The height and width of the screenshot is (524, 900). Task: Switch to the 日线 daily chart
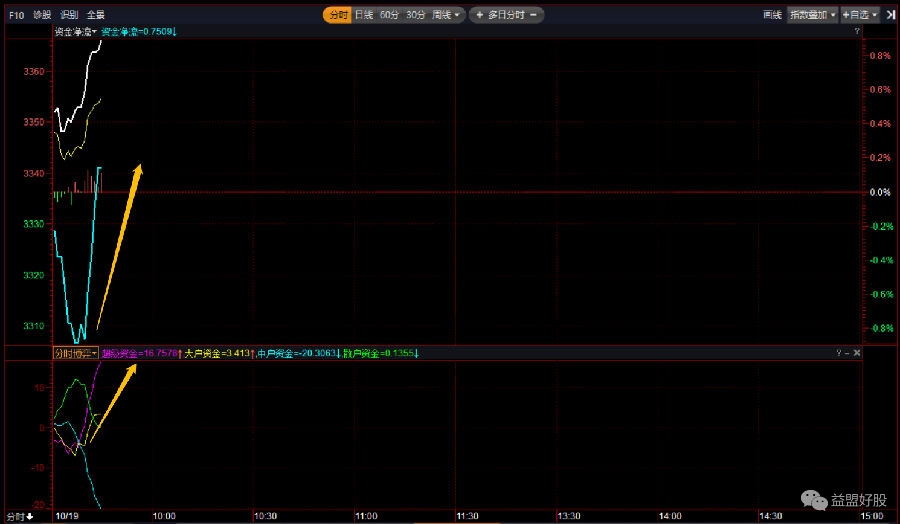click(363, 15)
